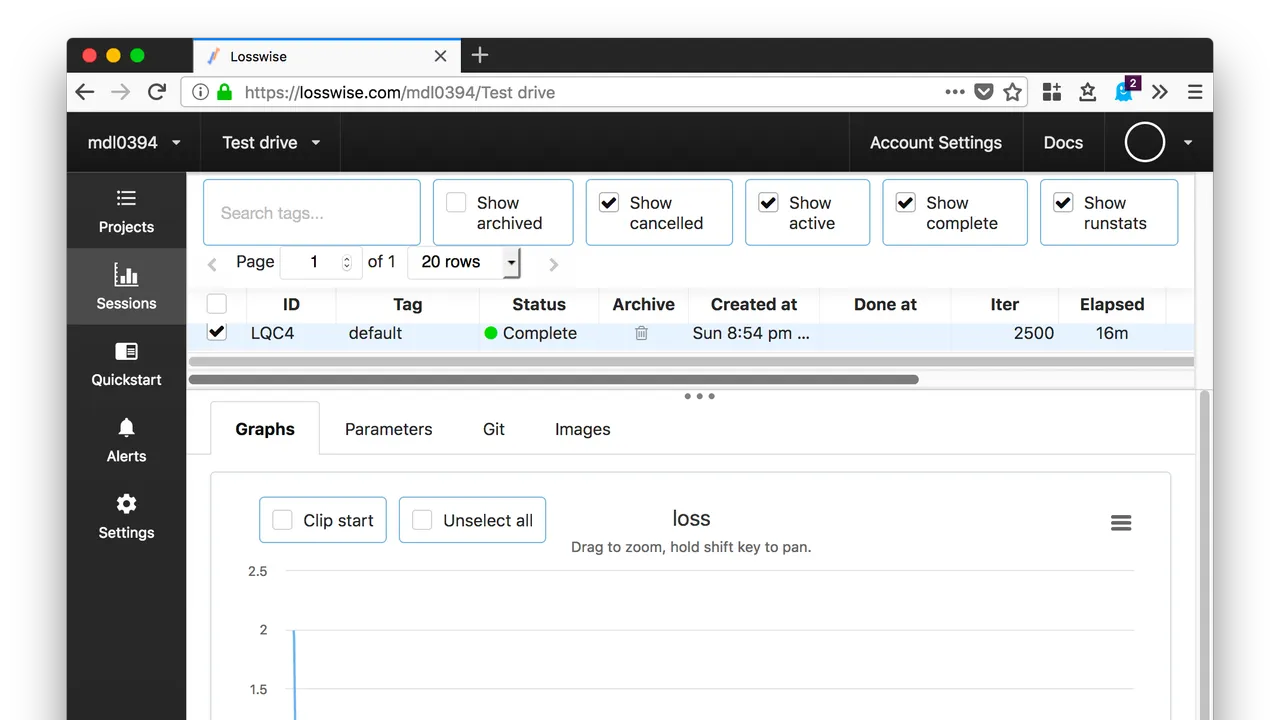Bookmark this page with star icon
The height and width of the screenshot is (720, 1280).
point(1013,92)
